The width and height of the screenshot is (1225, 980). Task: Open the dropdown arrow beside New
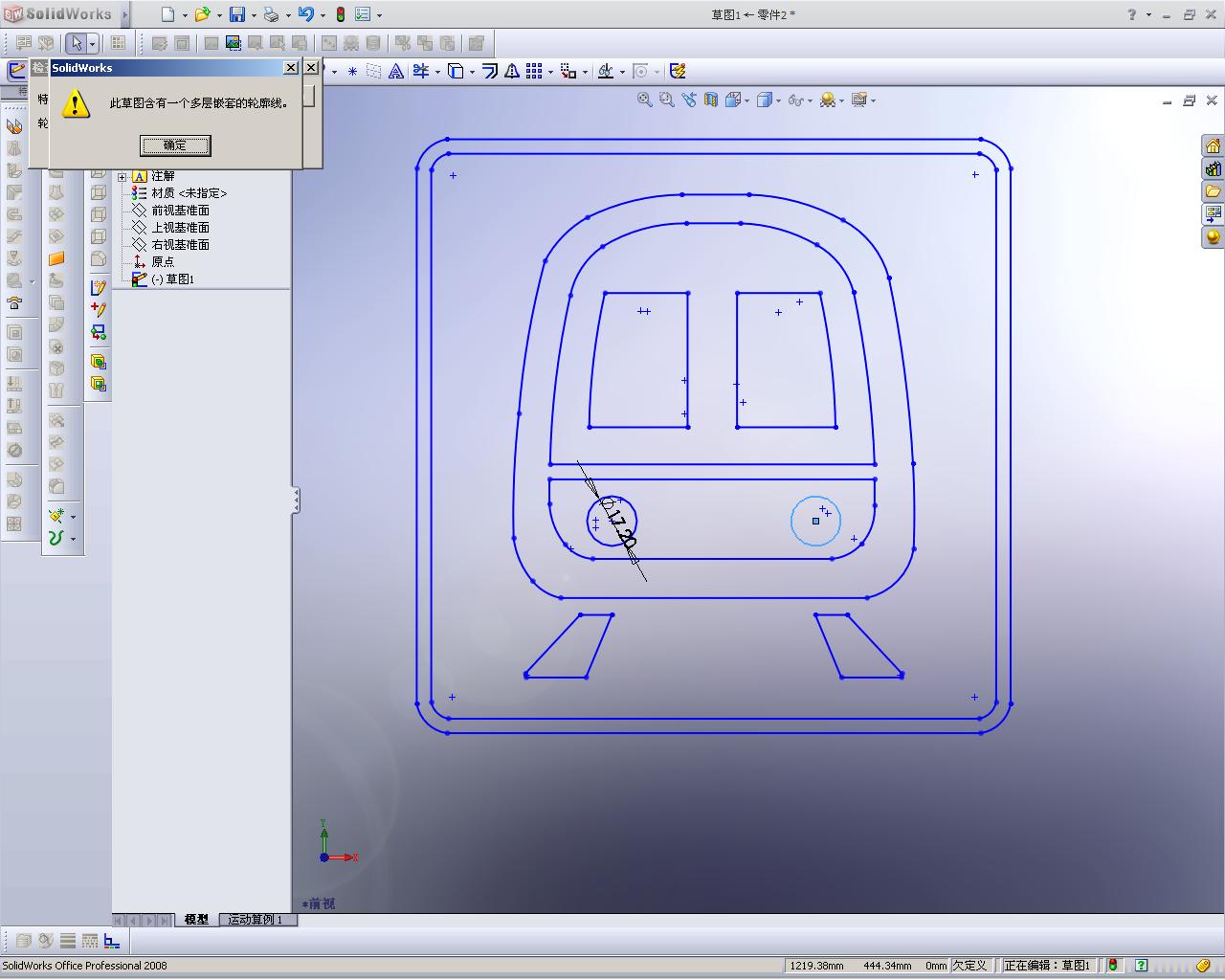click(185, 15)
